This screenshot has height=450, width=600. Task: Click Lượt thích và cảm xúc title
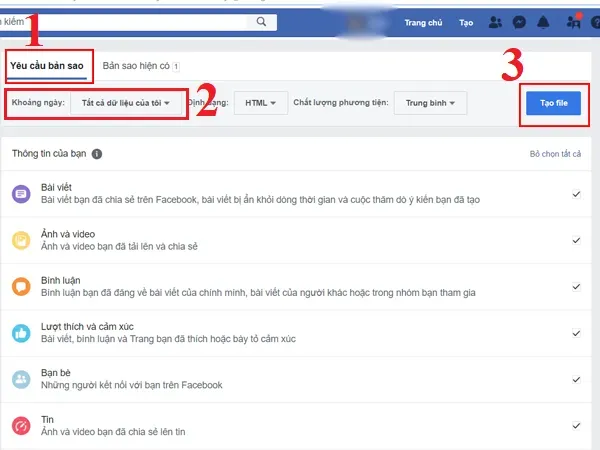(87, 326)
